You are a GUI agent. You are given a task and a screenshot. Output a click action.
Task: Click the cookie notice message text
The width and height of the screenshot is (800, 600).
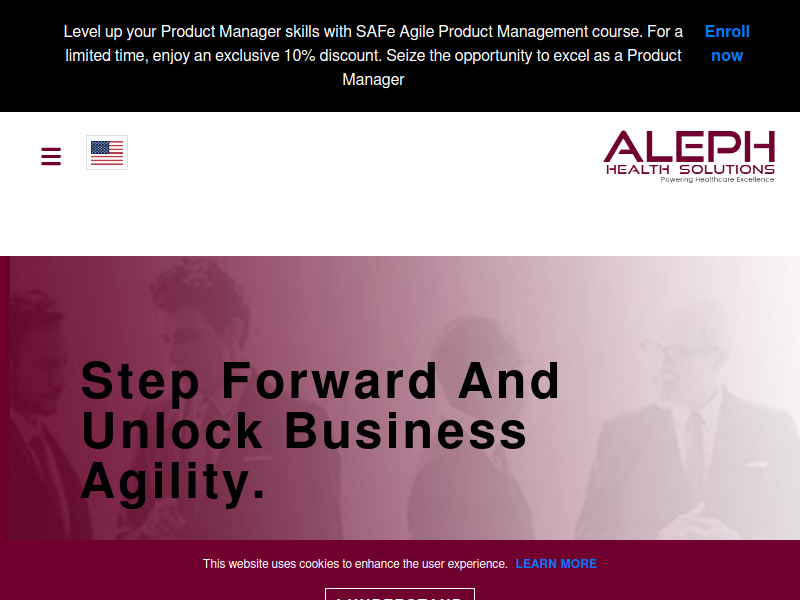click(x=355, y=564)
